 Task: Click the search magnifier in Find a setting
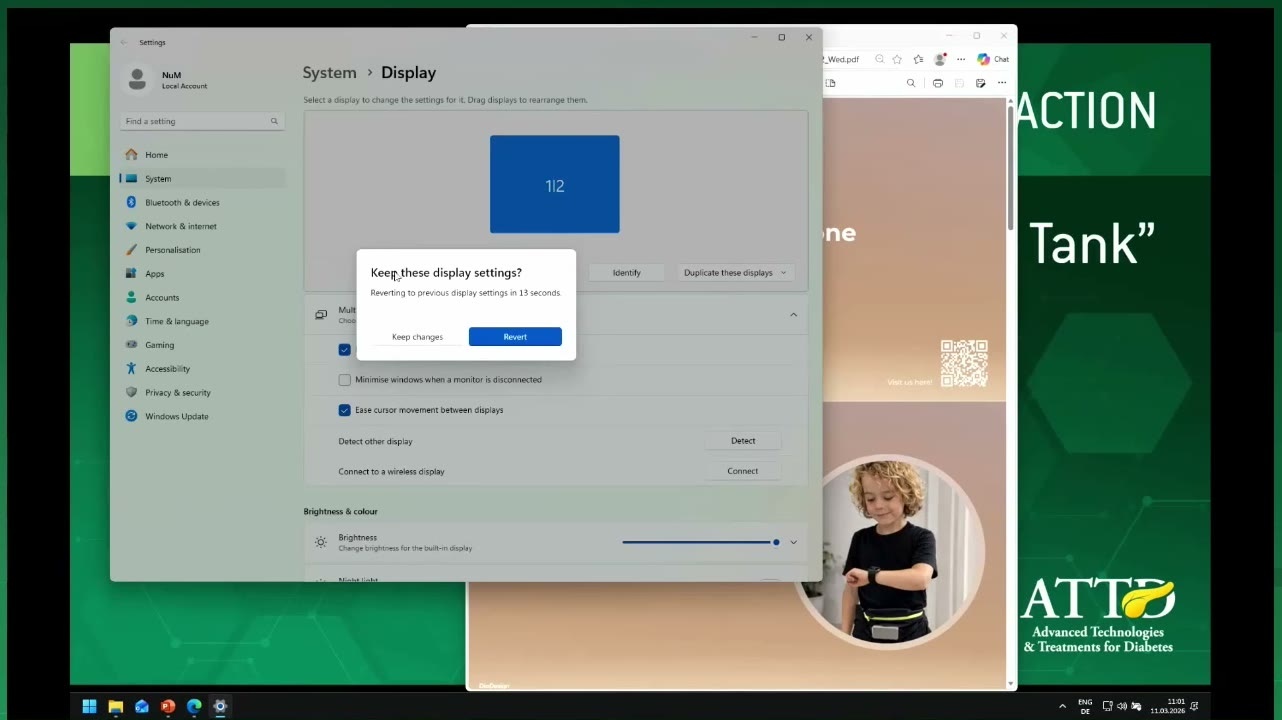pyautogui.click(x=274, y=121)
